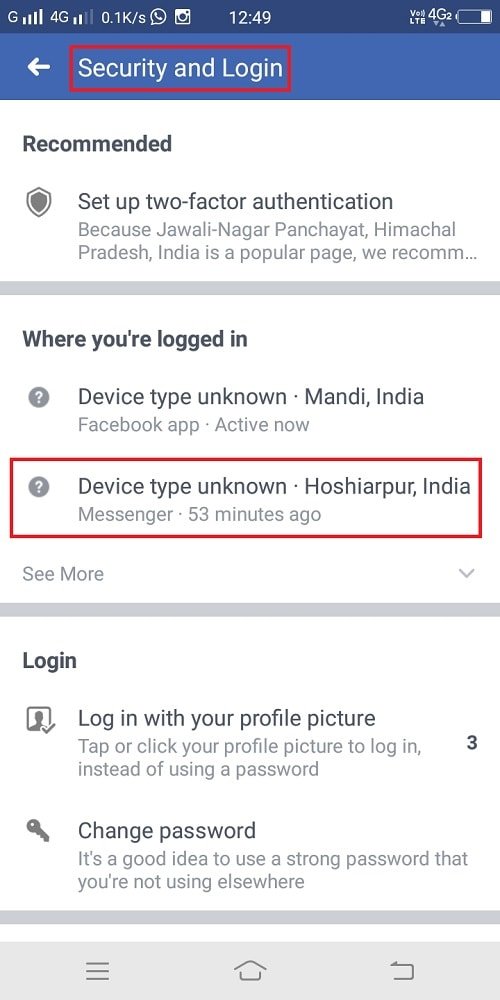Tap the key icon for Change password
Viewport: 500px width, 1000px height.
pyautogui.click(x=38, y=830)
